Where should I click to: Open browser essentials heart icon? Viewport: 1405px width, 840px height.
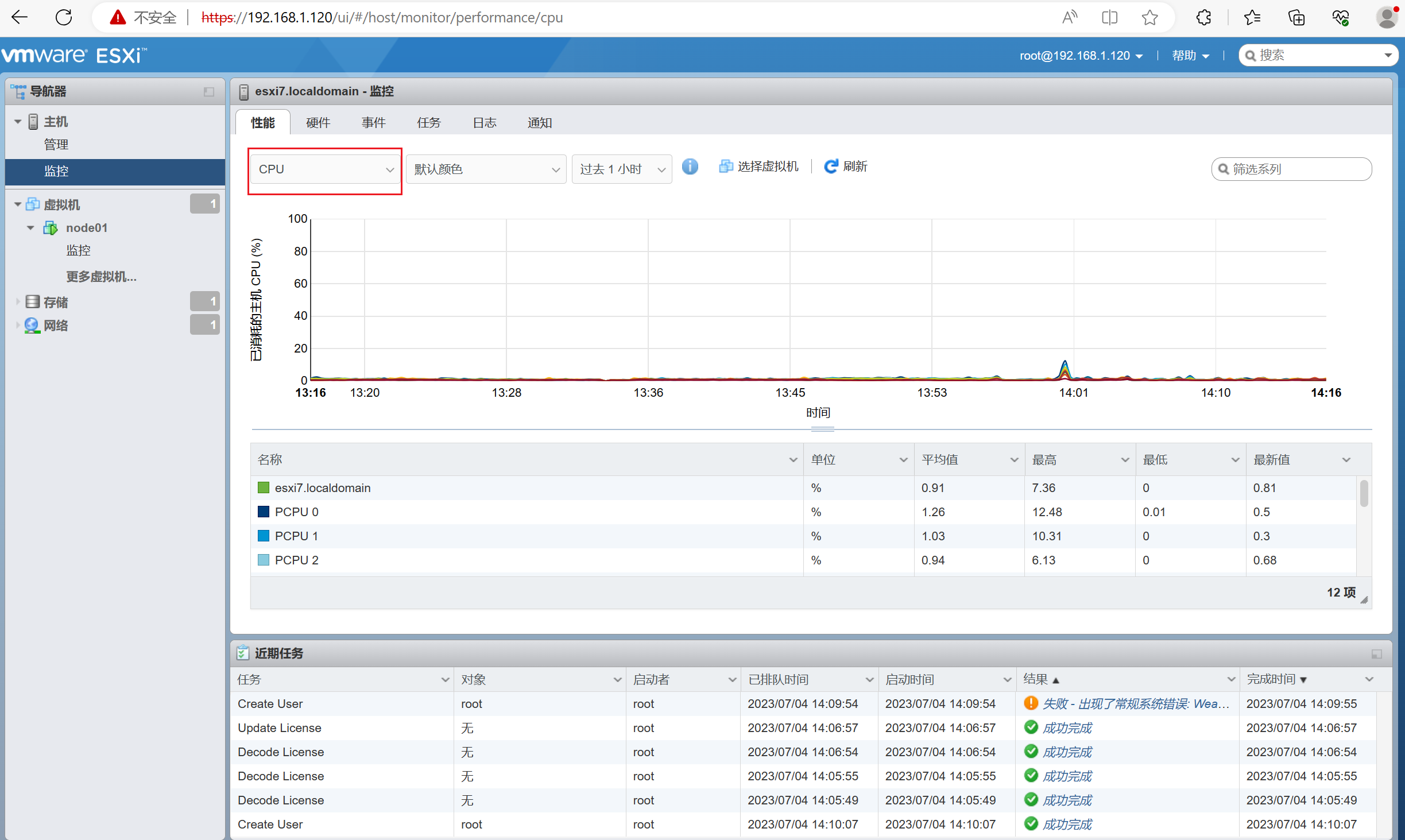tap(1341, 17)
